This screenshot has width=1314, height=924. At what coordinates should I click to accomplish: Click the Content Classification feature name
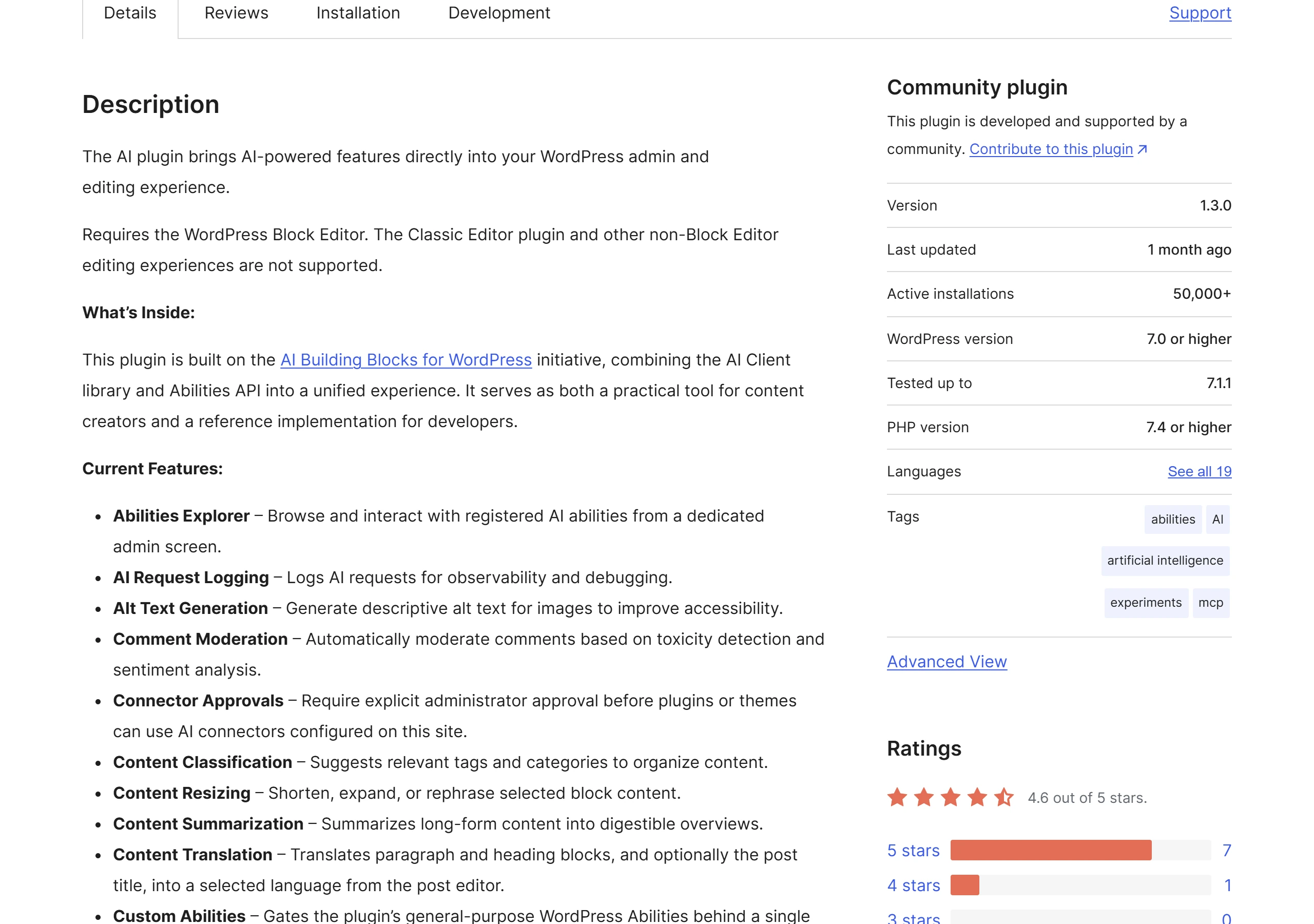point(203,763)
